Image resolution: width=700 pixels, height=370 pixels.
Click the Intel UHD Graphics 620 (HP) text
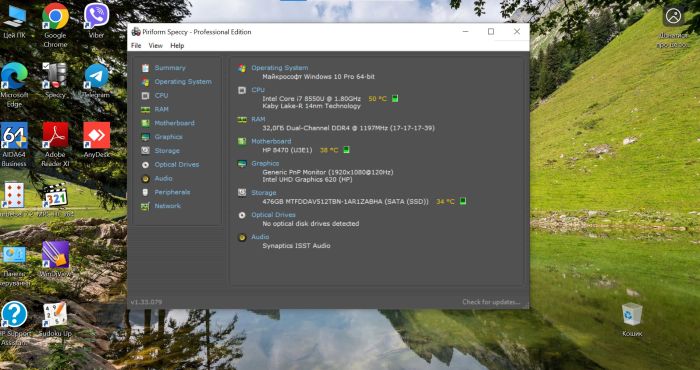[x=307, y=179]
